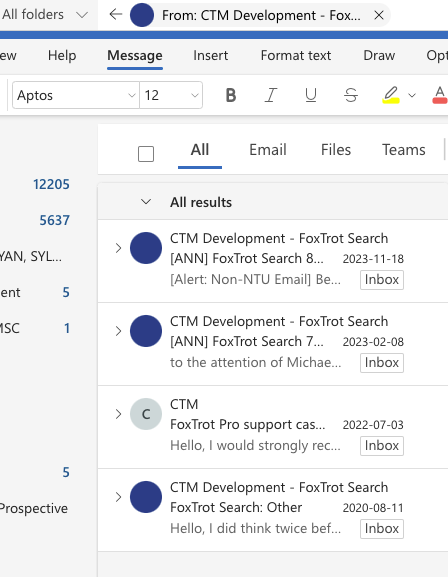Apply red font color
This screenshot has height=577, width=448.
[x=440, y=95]
